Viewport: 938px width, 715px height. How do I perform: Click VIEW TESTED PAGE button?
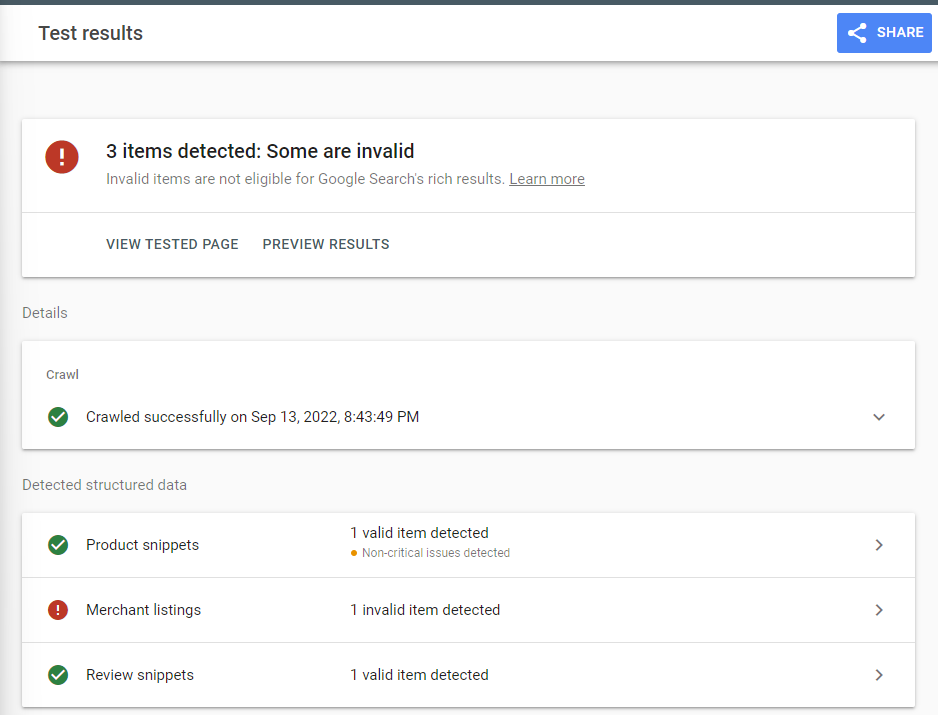coord(172,244)
